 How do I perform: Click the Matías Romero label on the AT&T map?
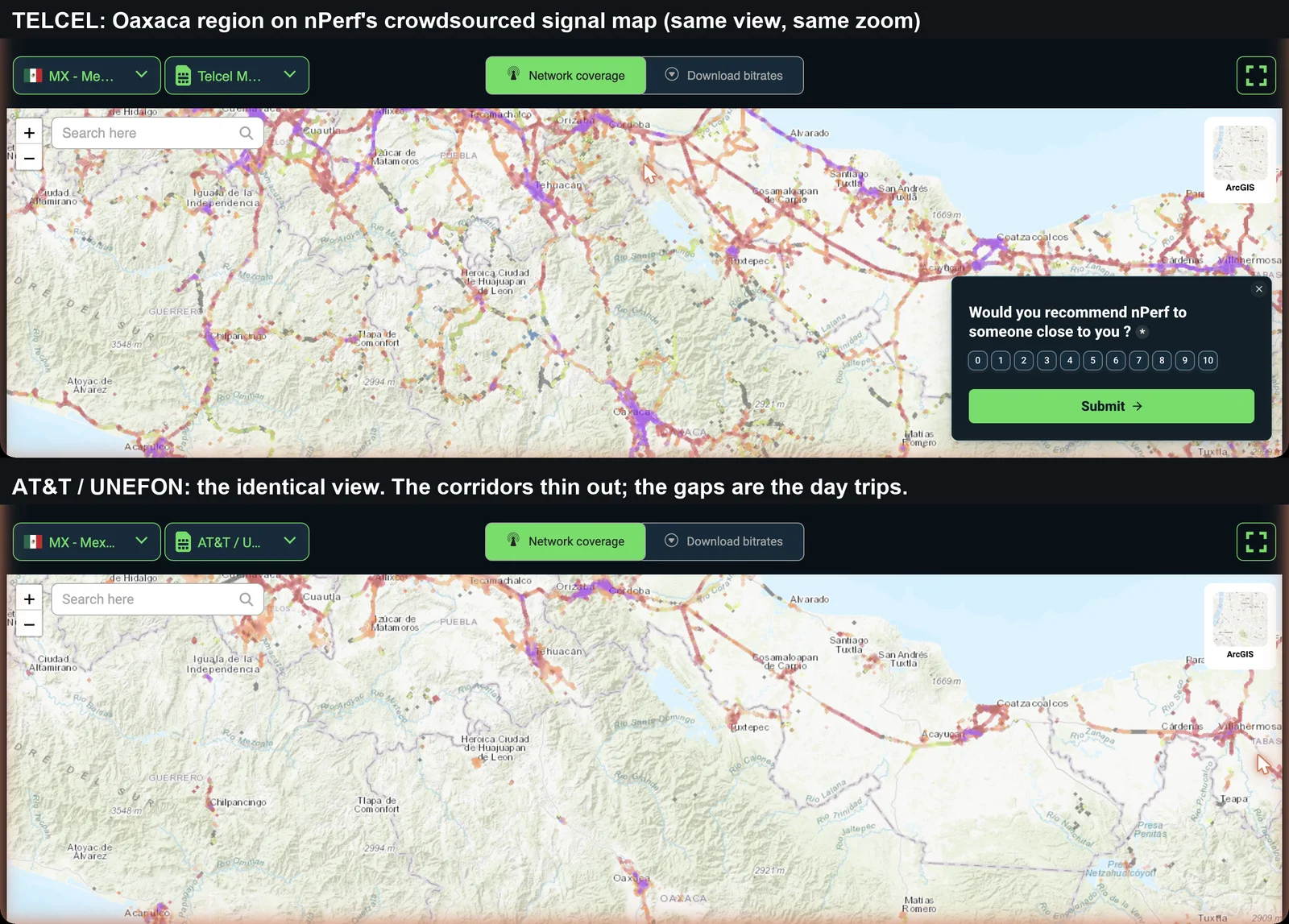tap(919, 905)
